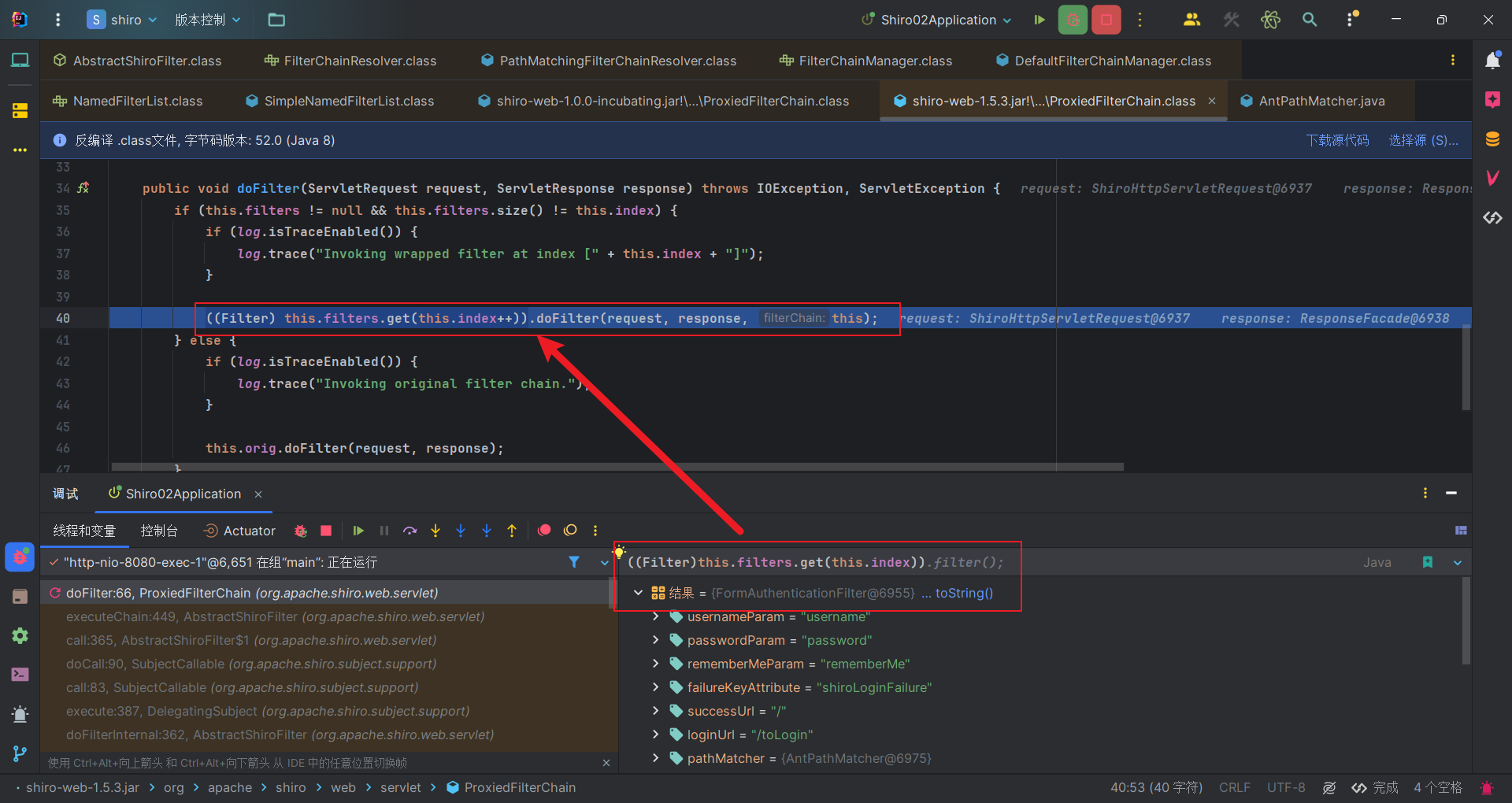Viewport: 1512px width, 803px height.
Task: Expand the rememberMeParam variable
Action: (x=655, y=664)
